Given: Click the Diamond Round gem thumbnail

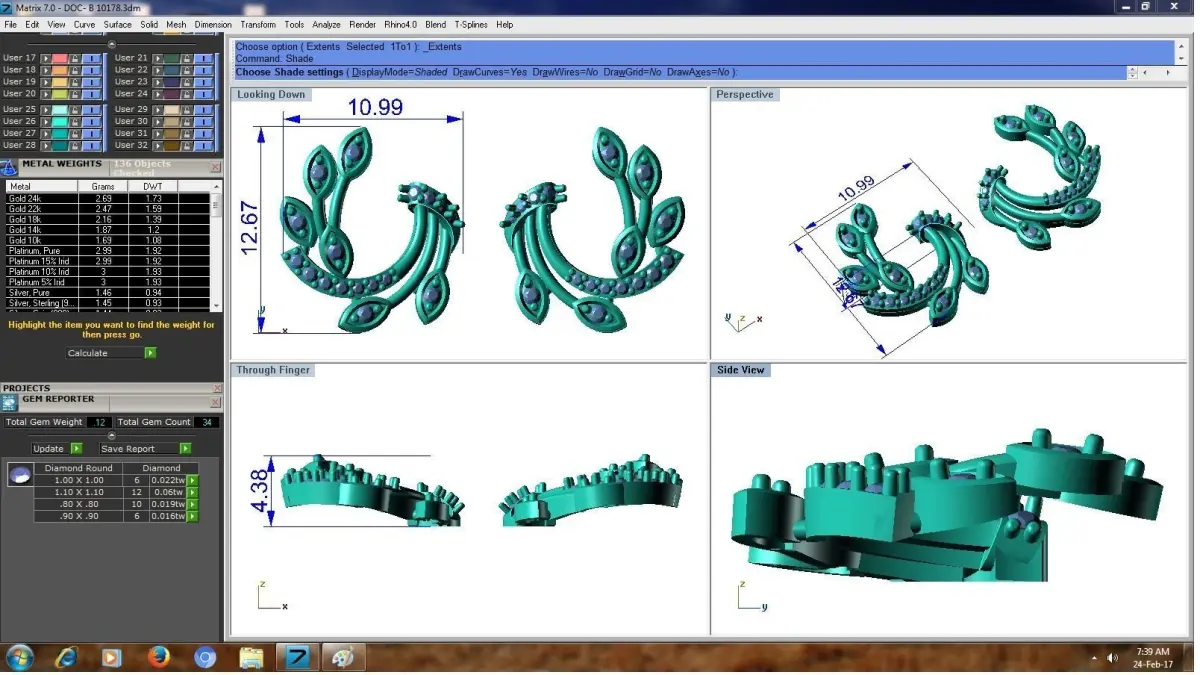Looking at the screenshot, I should point(20,474).
